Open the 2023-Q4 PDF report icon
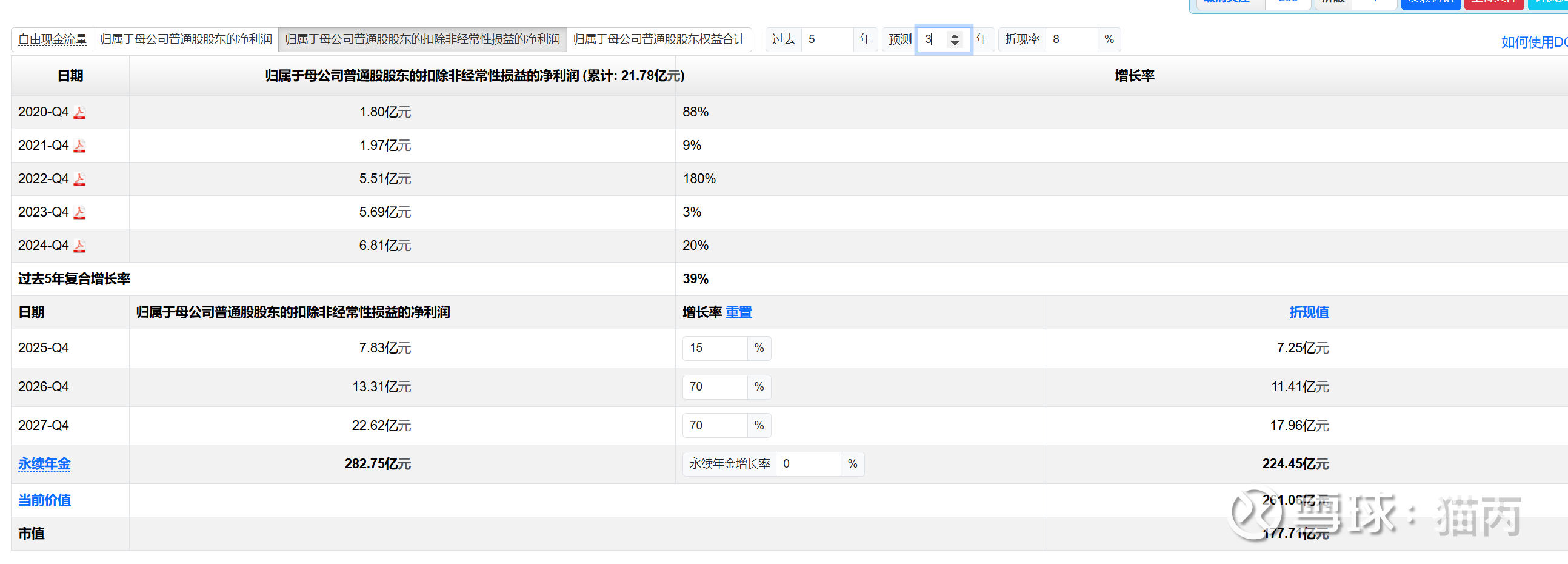The width and height of the screenshot is (1568, 564). click(x=80, y=213)
